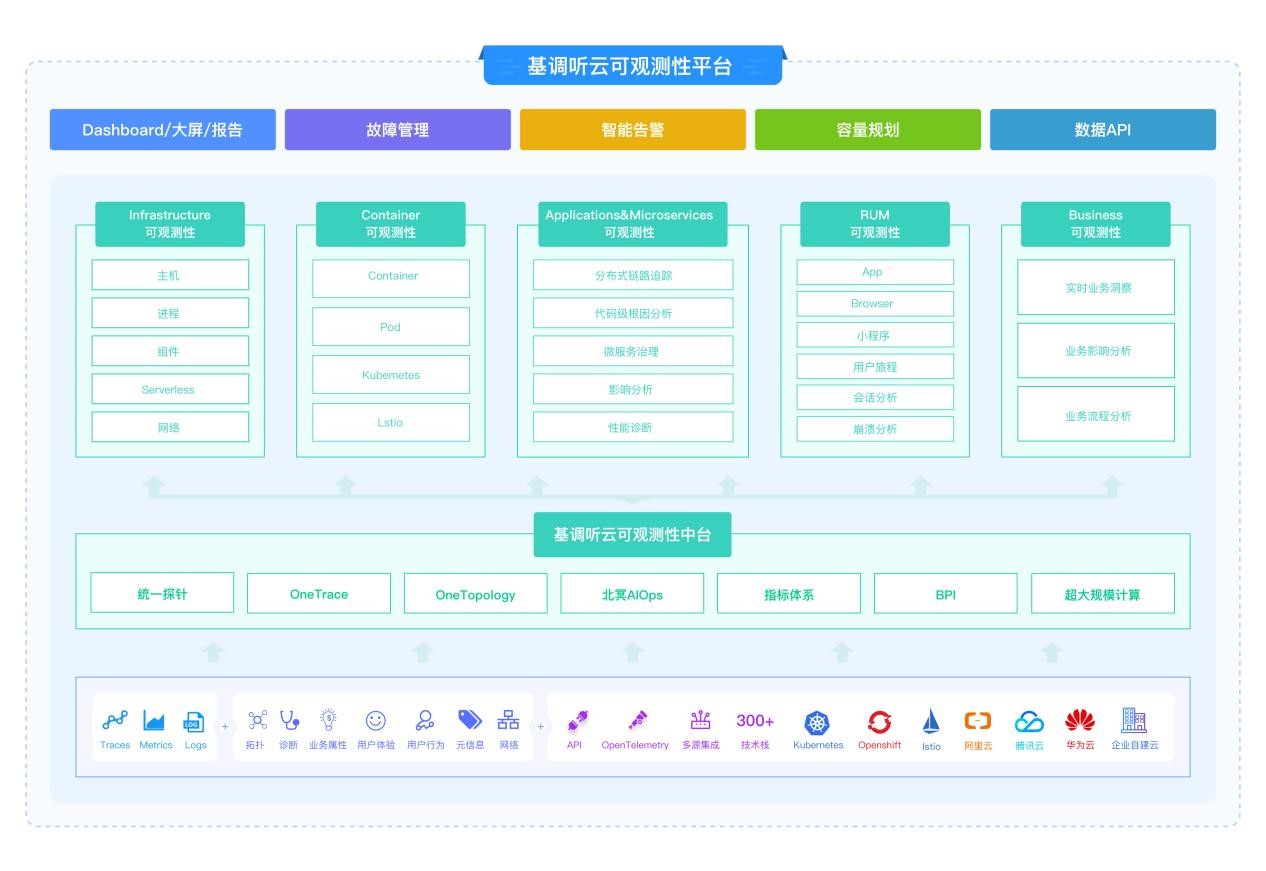Click the 实时业务洞察 box
The height and width of the screenshot is (871, 1266).
tap(1096, 288)
